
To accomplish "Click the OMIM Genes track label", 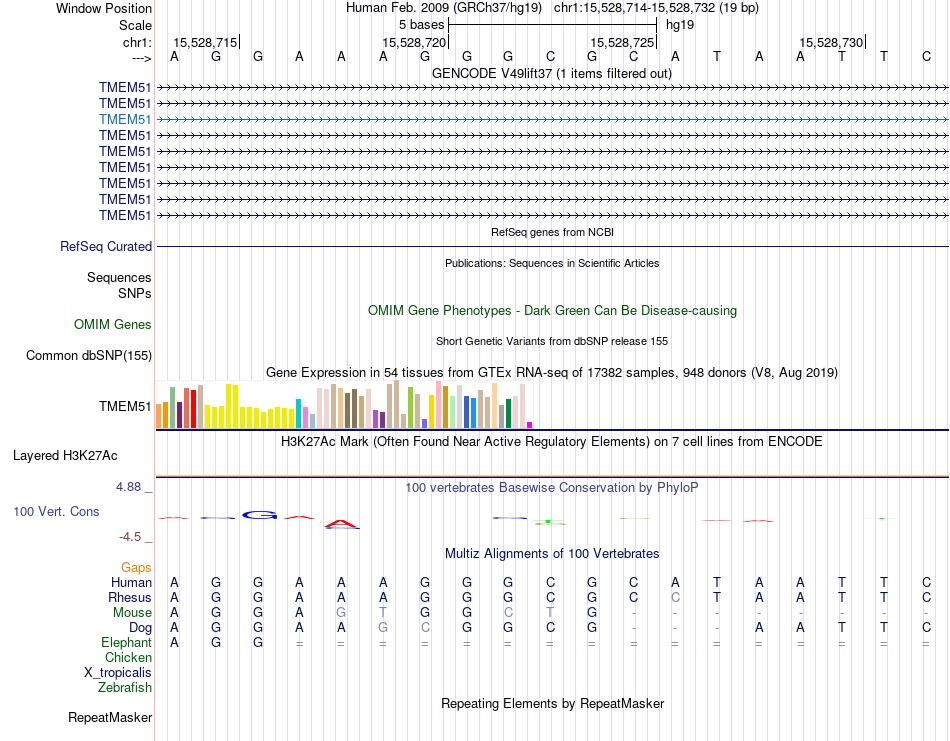I will point(113,325).
